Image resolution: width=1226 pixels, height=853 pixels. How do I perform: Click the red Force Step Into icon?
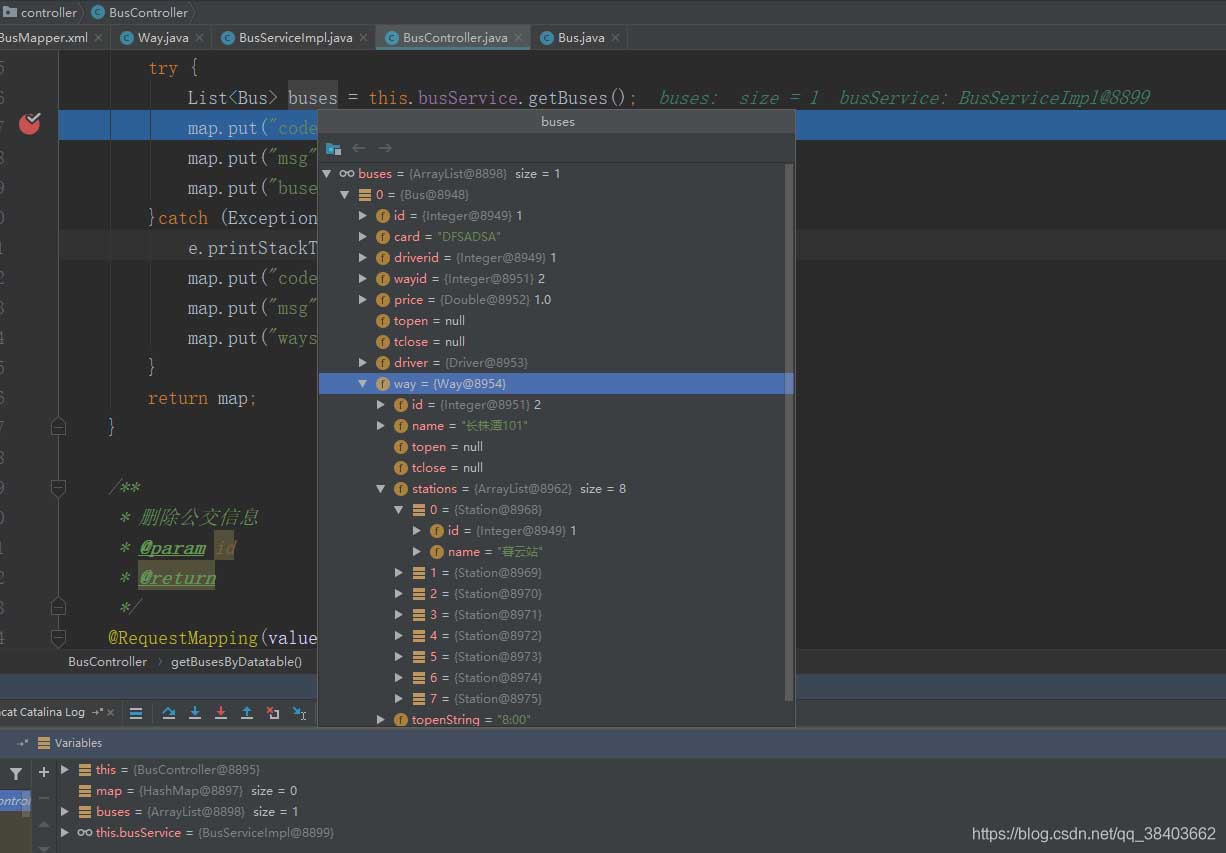221,713
